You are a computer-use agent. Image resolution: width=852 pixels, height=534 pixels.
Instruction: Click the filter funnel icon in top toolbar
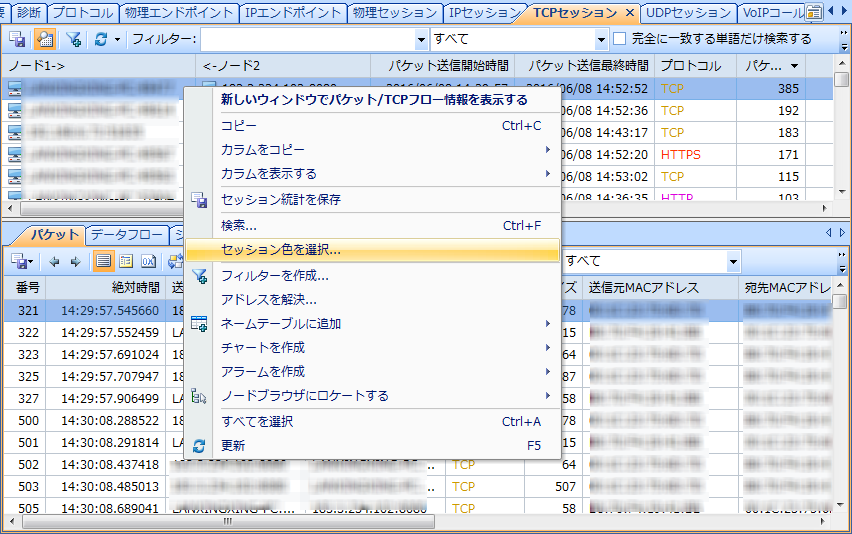coord(74,39)
